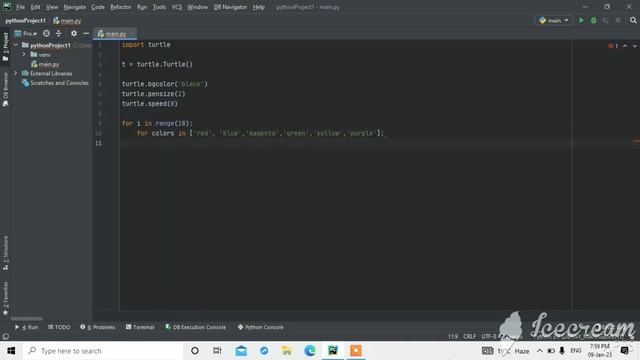This screenshot has width=640, height=360.
Task: Open the Windows Start menu
Action: pyautogui.click(x=11, y=351)
